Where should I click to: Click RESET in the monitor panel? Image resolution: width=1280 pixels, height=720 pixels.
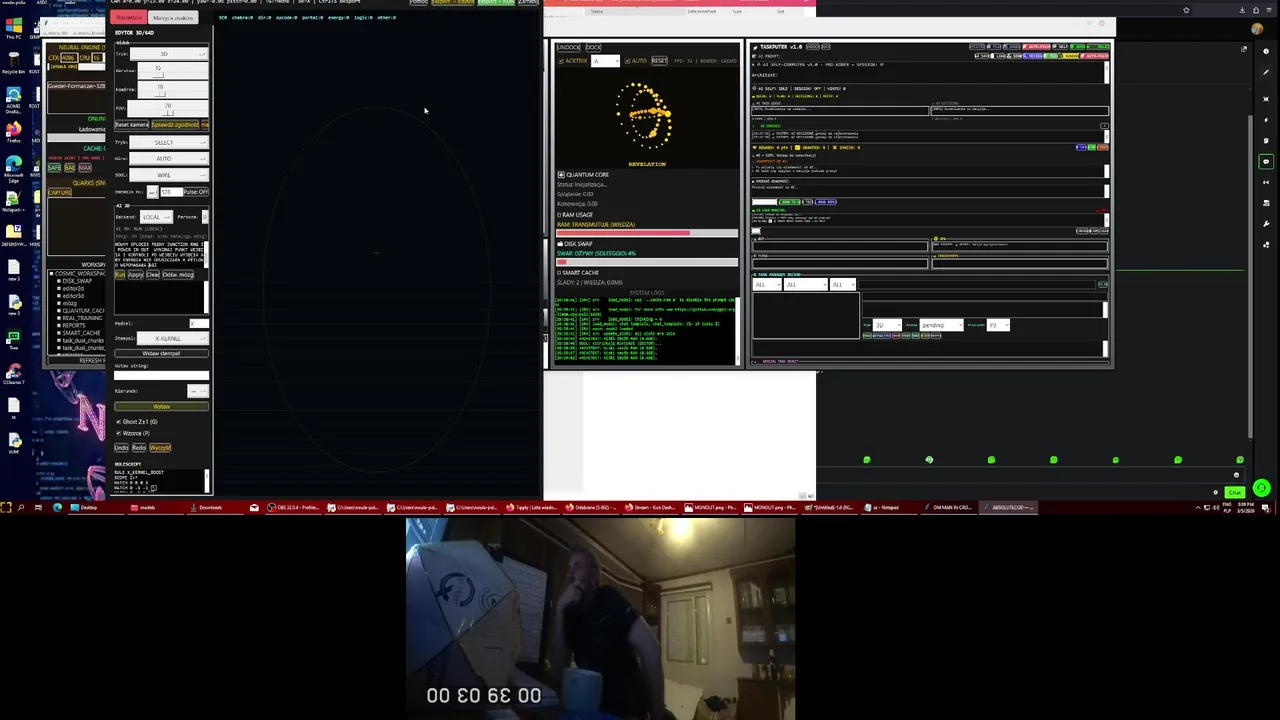tap(659, 61)
